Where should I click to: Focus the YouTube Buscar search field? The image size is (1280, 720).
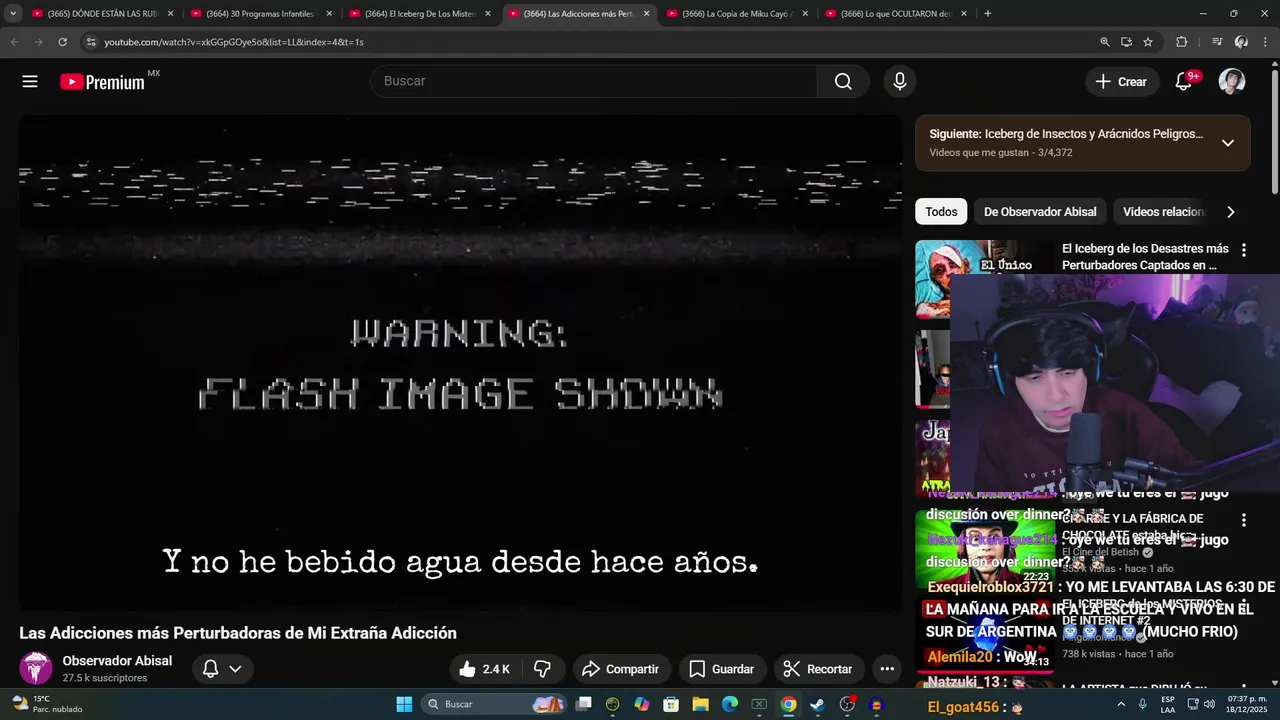[594, 81]
